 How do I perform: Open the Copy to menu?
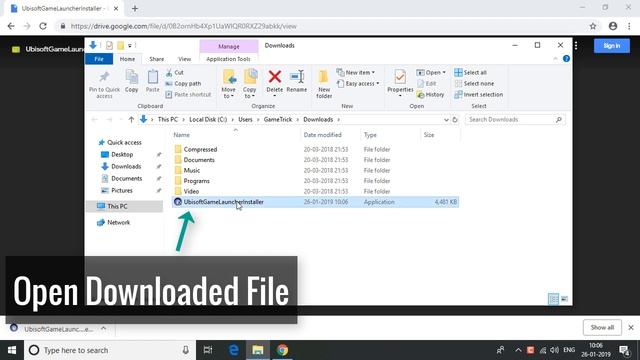coord(249,84)
